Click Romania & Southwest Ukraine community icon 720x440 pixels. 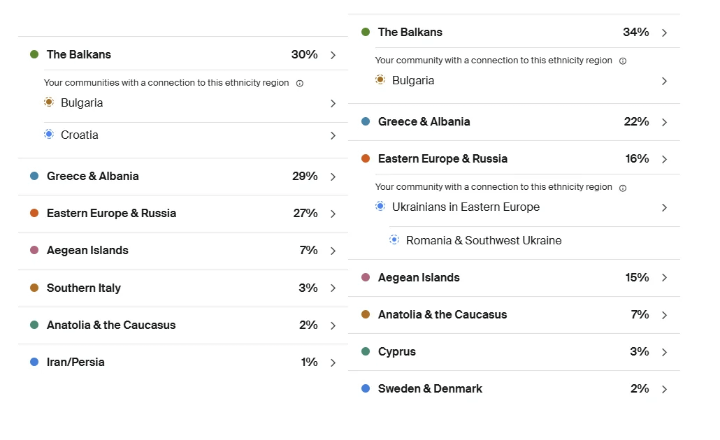tap(394, 240)
